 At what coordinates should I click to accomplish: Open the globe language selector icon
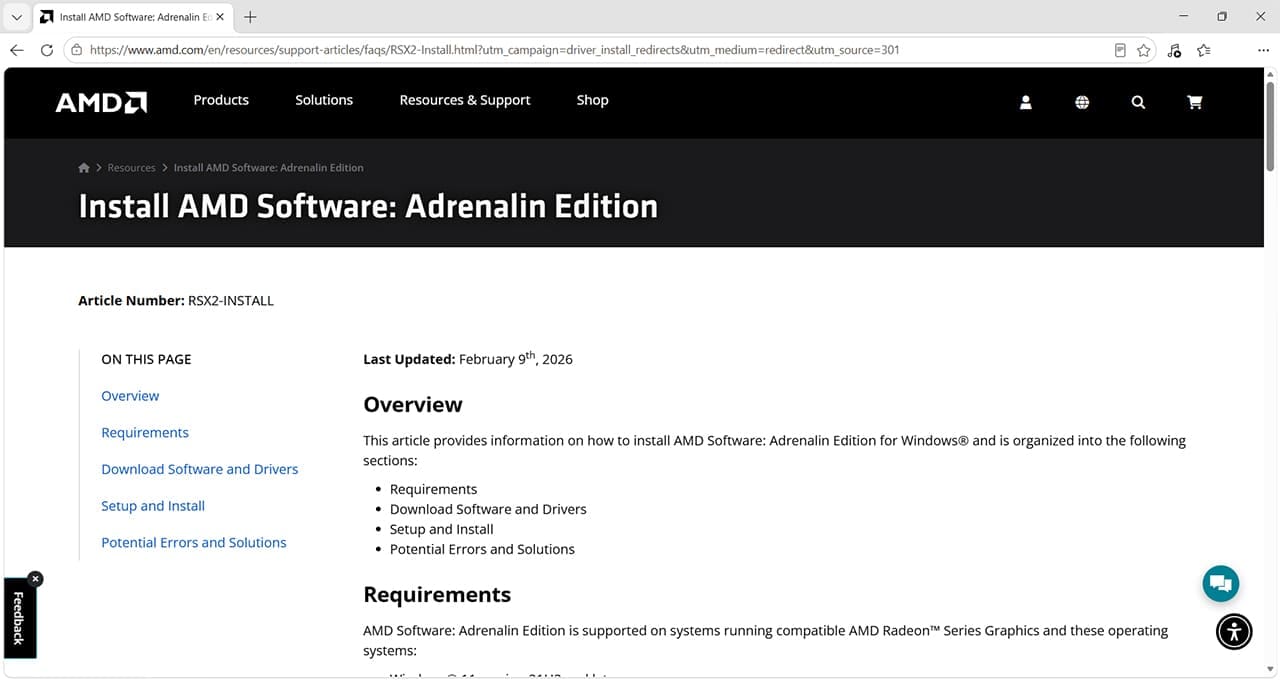1082,102
